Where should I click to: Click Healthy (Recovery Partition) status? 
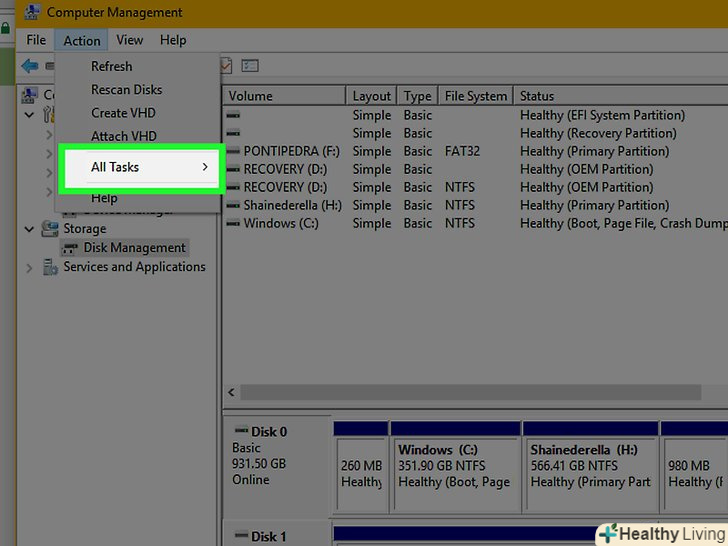pos(598,133)
